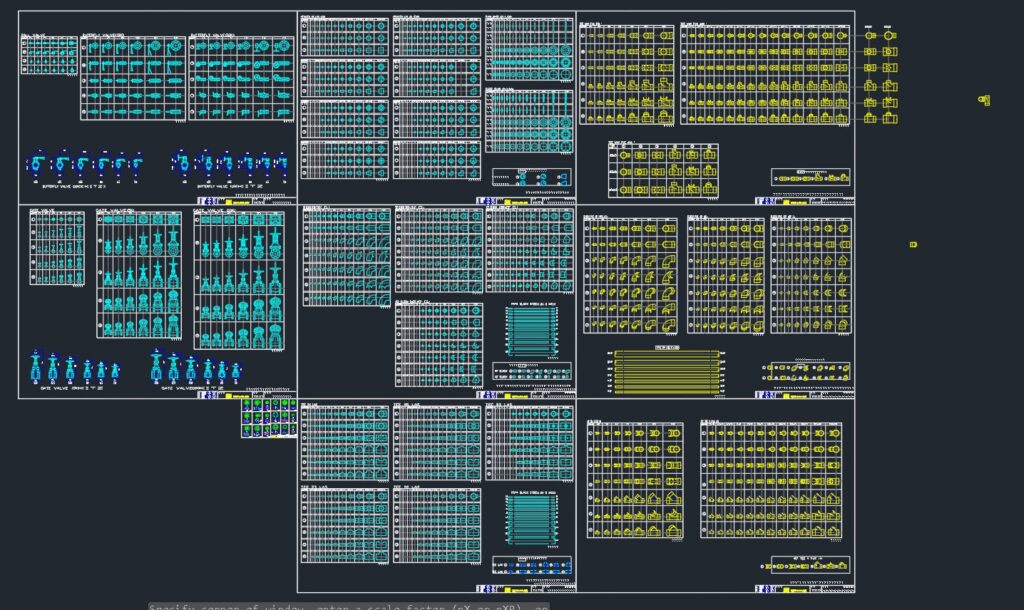Select the cyan pipe bundle in the middle sheet
This screenshot has height=610, width=1024.
pos(531,331)
